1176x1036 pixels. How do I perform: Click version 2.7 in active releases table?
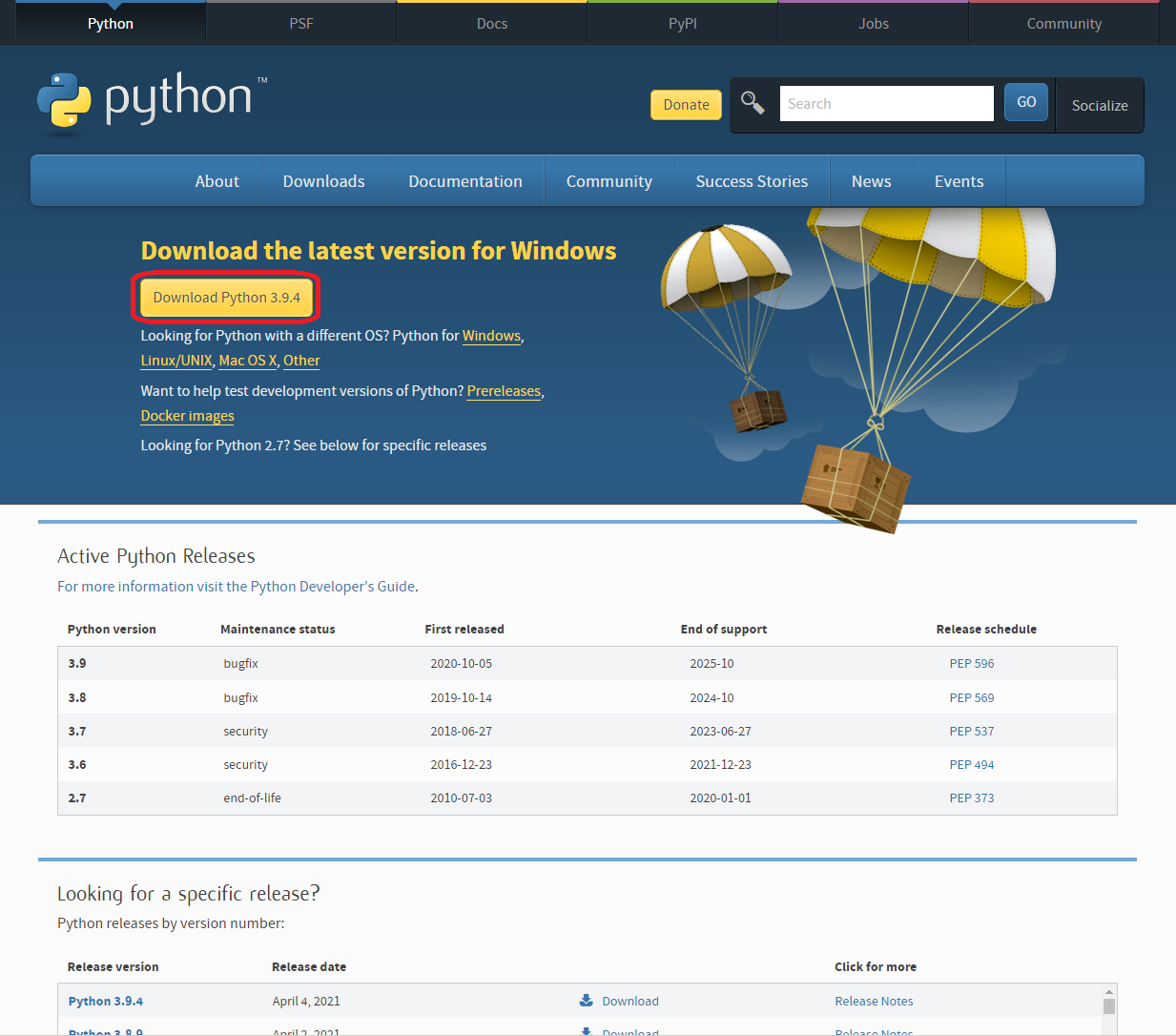[x=77, y=798]
